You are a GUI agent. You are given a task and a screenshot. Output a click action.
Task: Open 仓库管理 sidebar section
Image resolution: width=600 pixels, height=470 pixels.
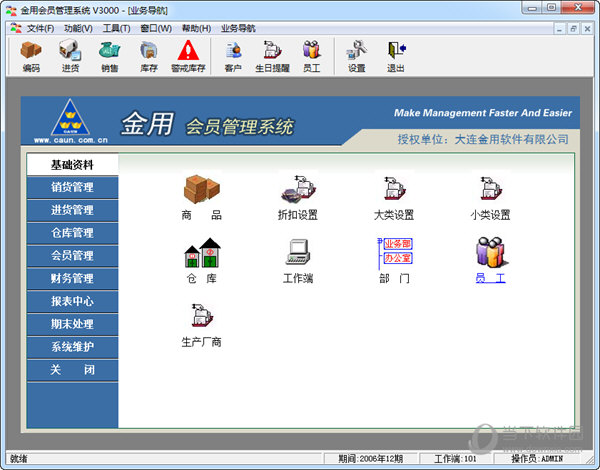coord(73,233)
